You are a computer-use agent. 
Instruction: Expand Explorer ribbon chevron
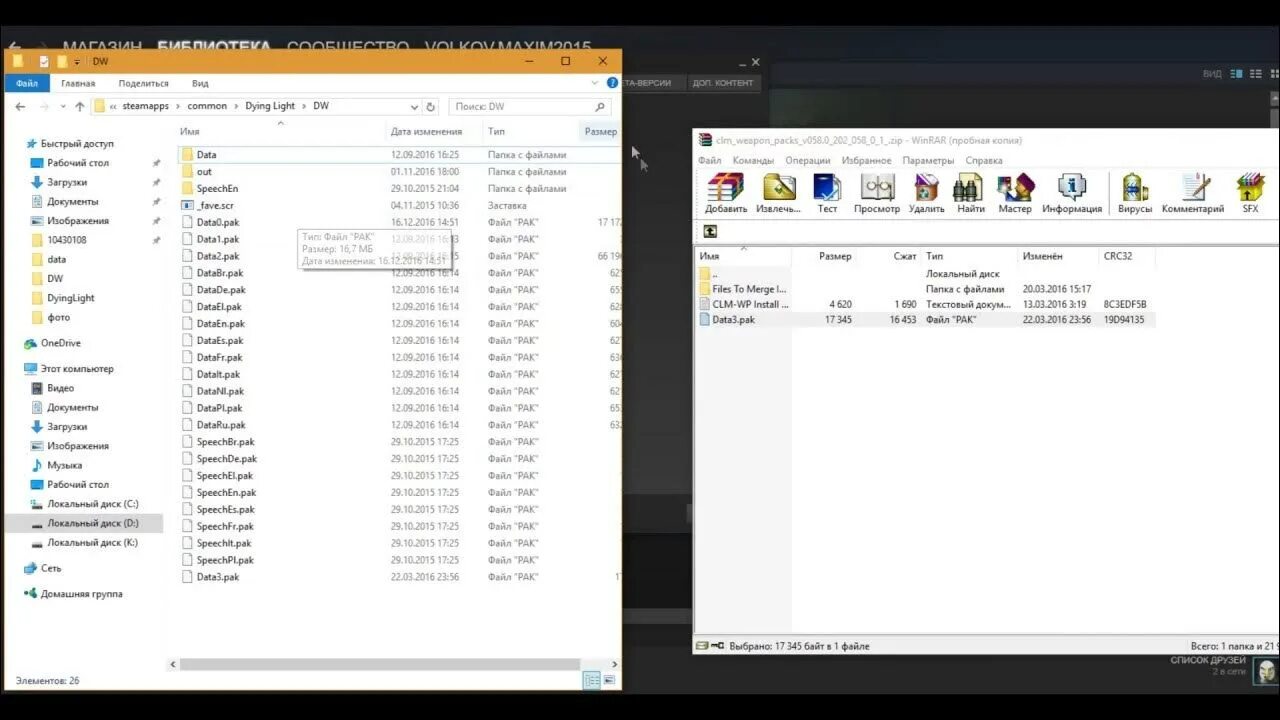(597, 83)
